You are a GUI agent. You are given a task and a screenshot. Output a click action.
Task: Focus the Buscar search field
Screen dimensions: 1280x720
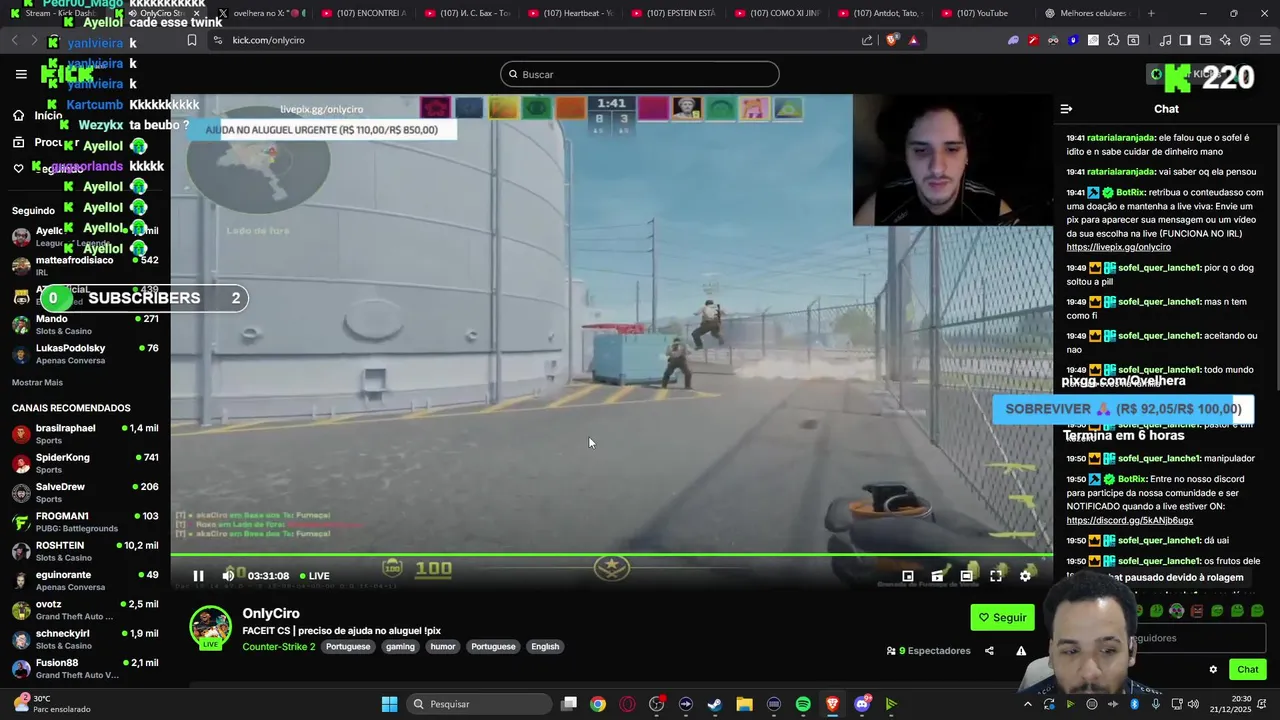tap(640, 74)
